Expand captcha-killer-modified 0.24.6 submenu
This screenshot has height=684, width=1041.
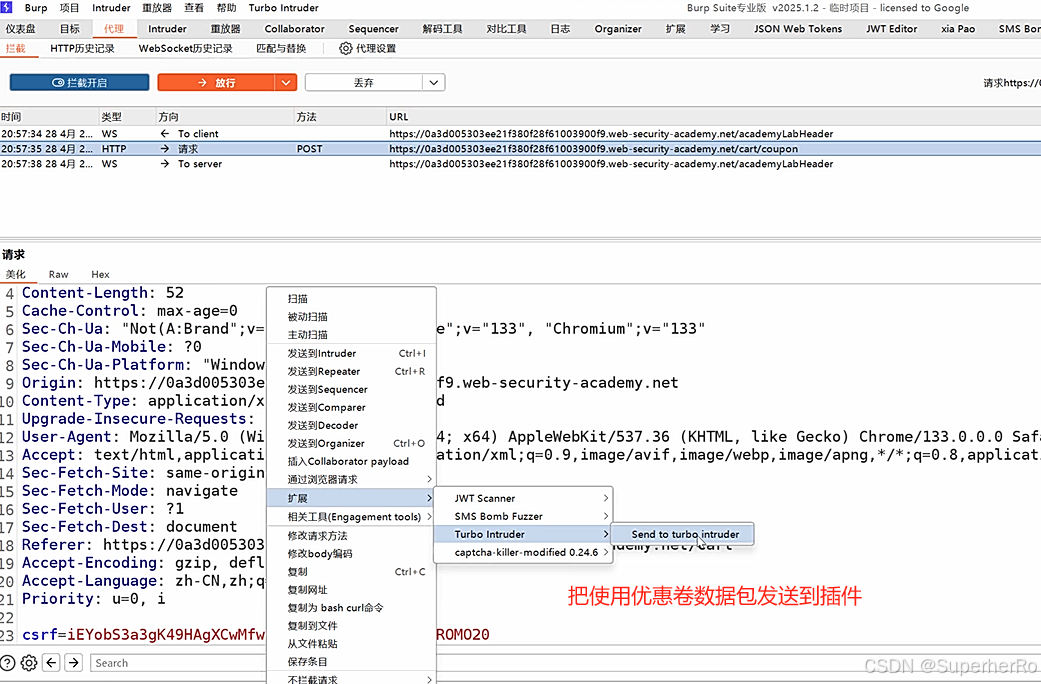tap(522, 552)
